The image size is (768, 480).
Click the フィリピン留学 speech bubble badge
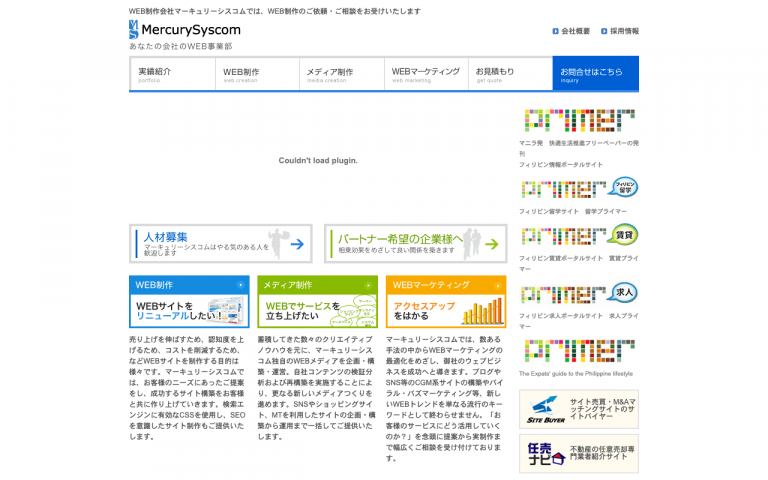tap(623, 187)
